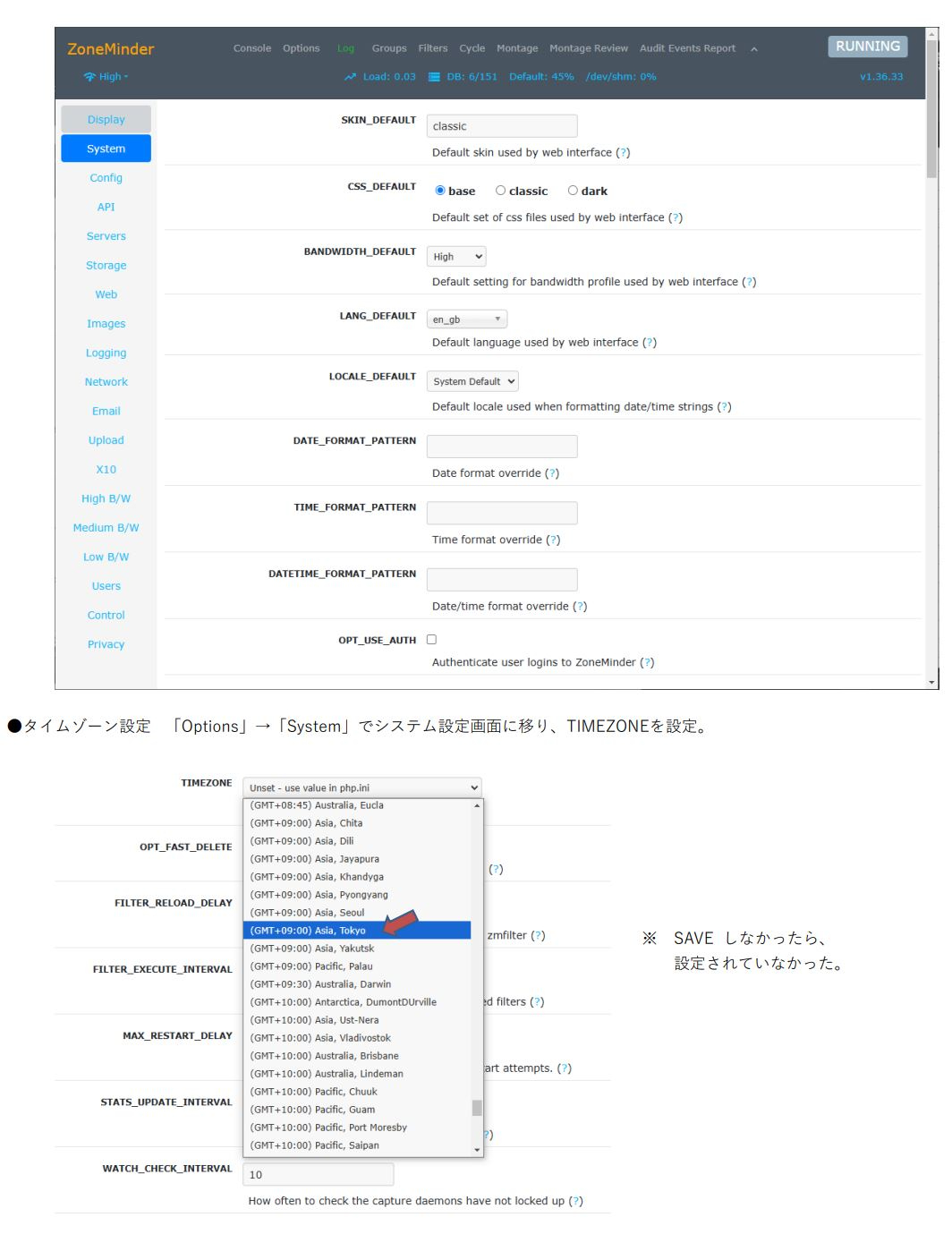Click the RUNNING status button

click(866, 46)
